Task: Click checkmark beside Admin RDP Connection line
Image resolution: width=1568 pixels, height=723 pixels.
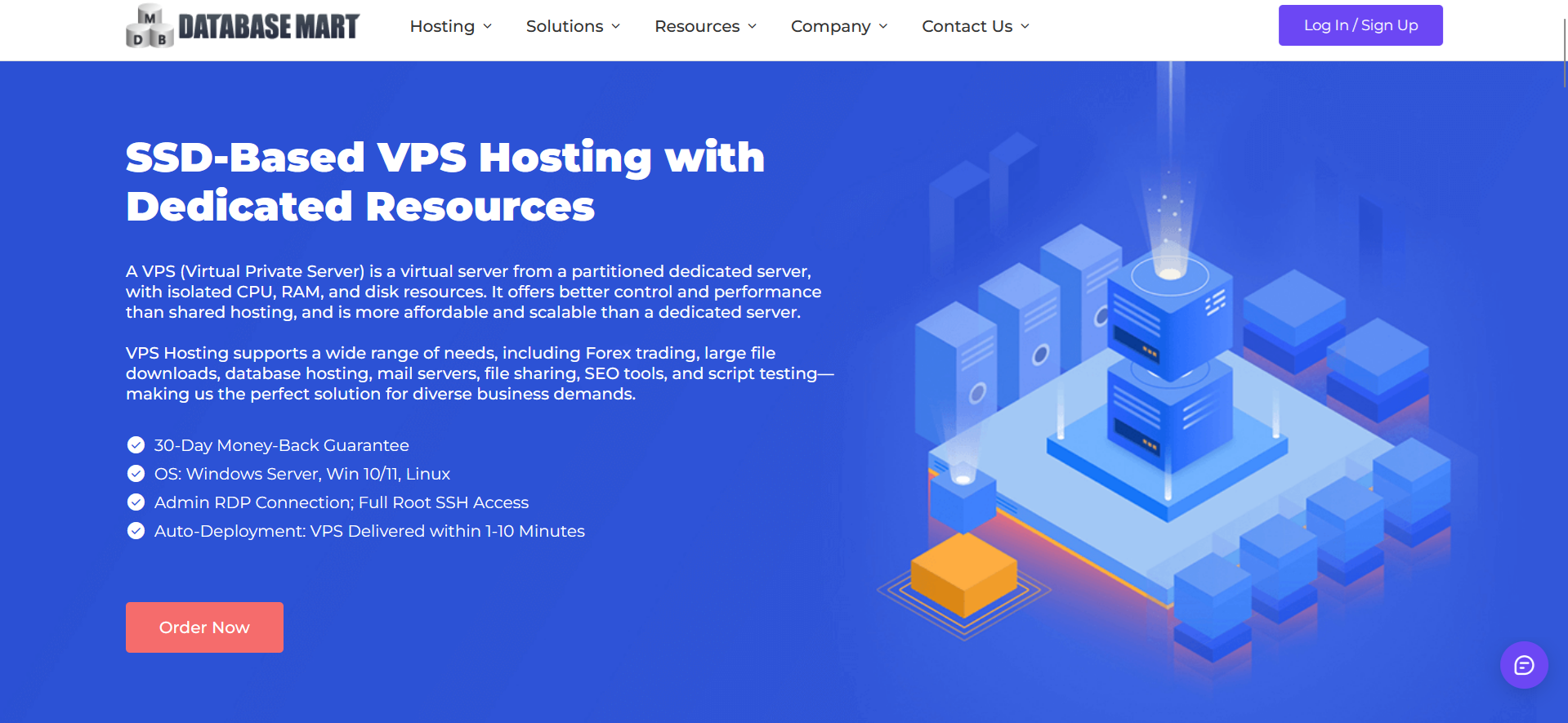Action: [136, 502]
